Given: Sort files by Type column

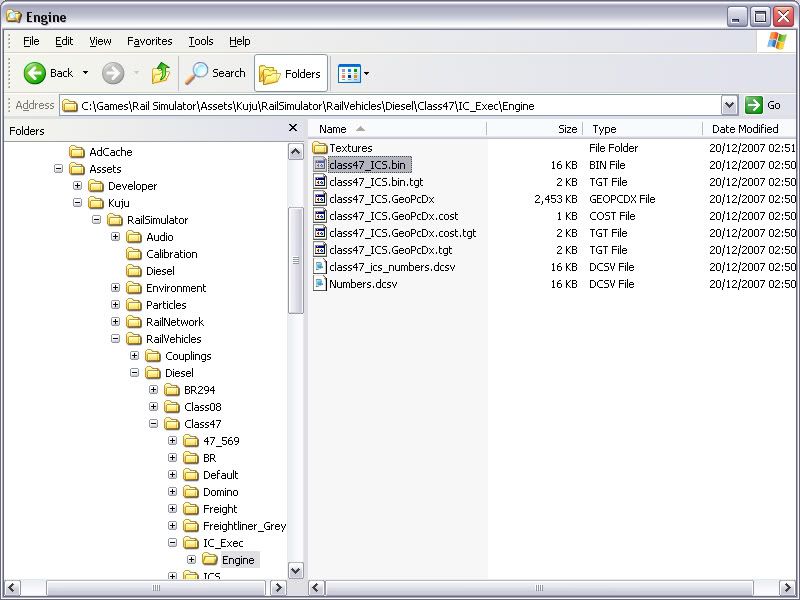Looking at the screenshot, I should (642, 129).
